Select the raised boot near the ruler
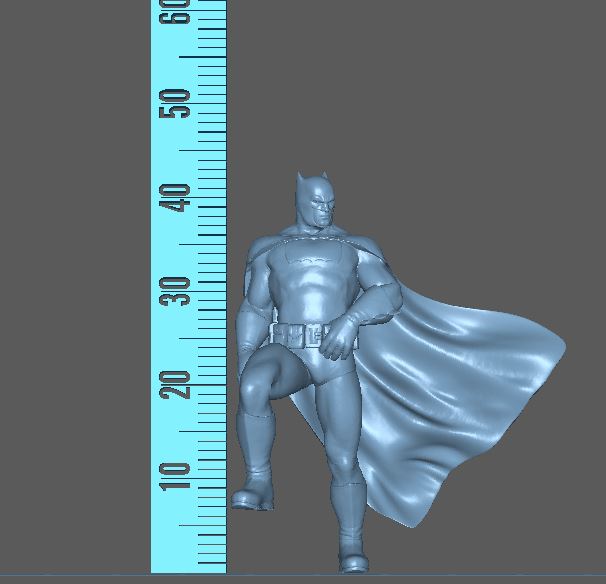Viewport: 606px width, 584px height. 252,494
